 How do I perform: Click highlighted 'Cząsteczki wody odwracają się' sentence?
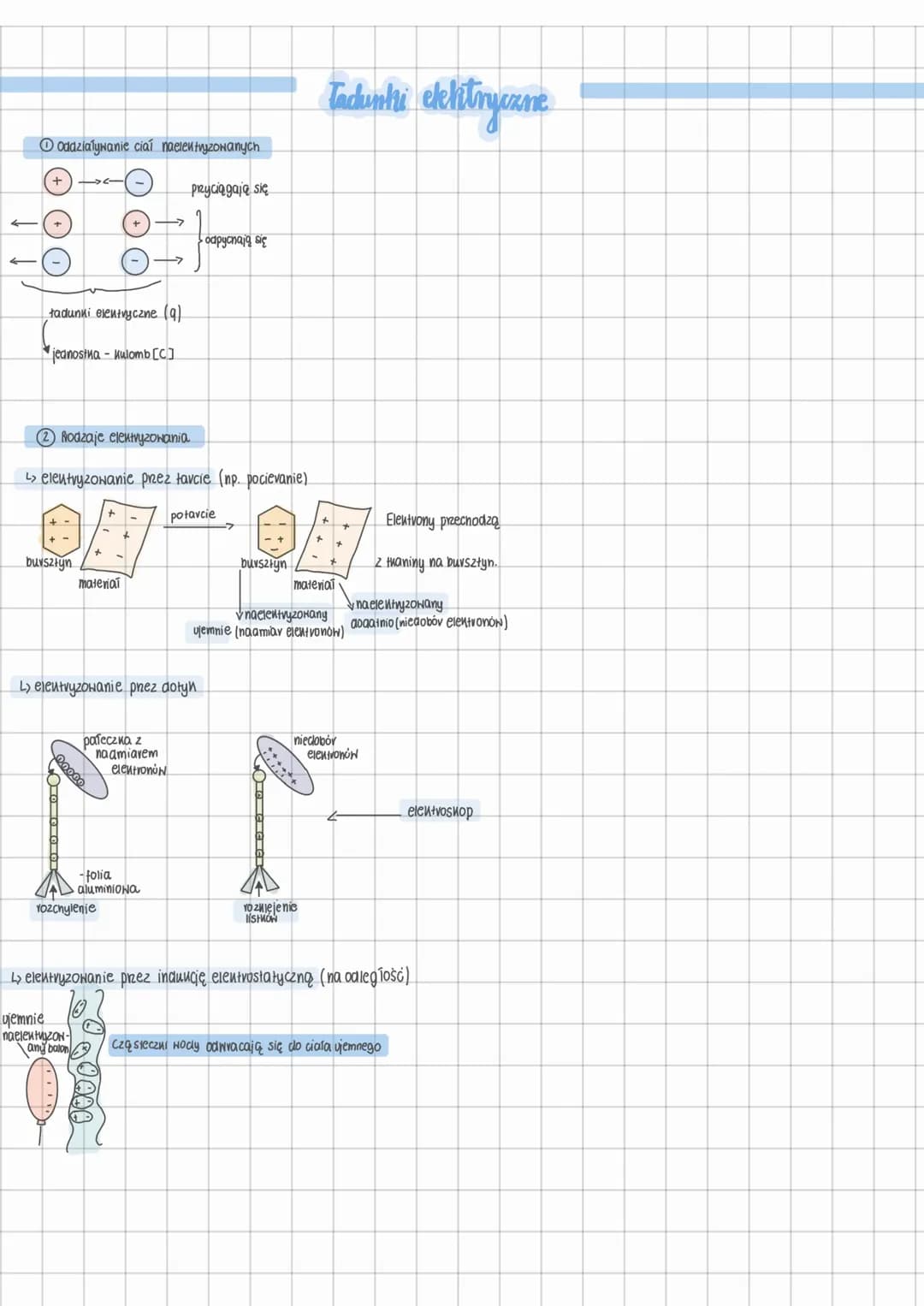246,1046
